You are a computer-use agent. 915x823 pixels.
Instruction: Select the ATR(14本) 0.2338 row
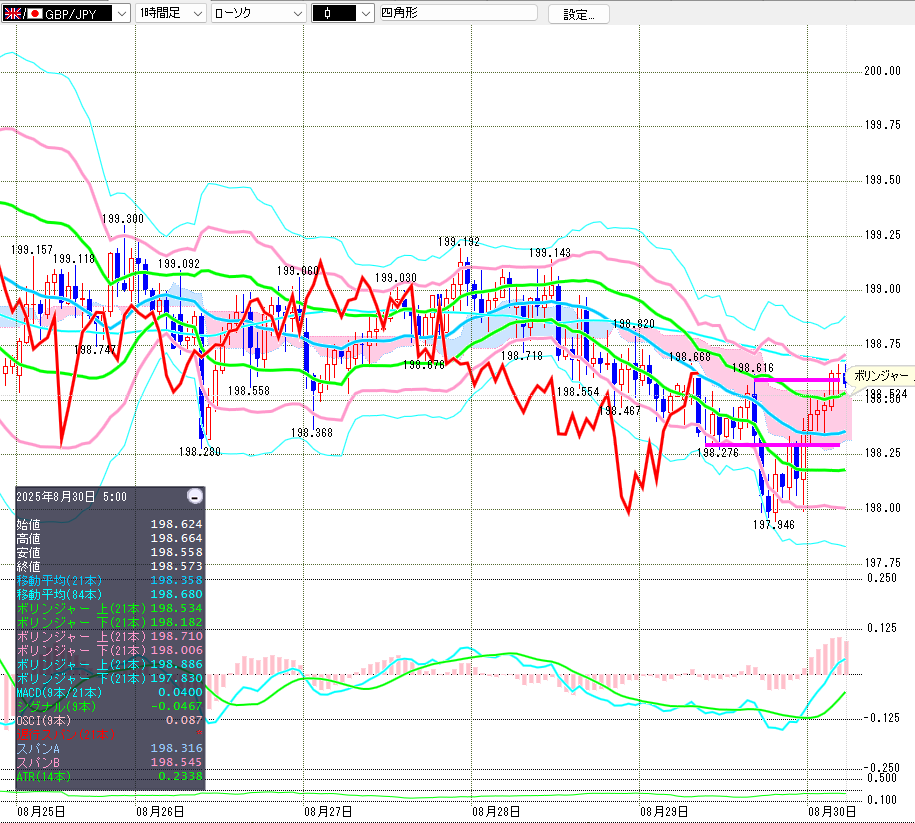110,776
